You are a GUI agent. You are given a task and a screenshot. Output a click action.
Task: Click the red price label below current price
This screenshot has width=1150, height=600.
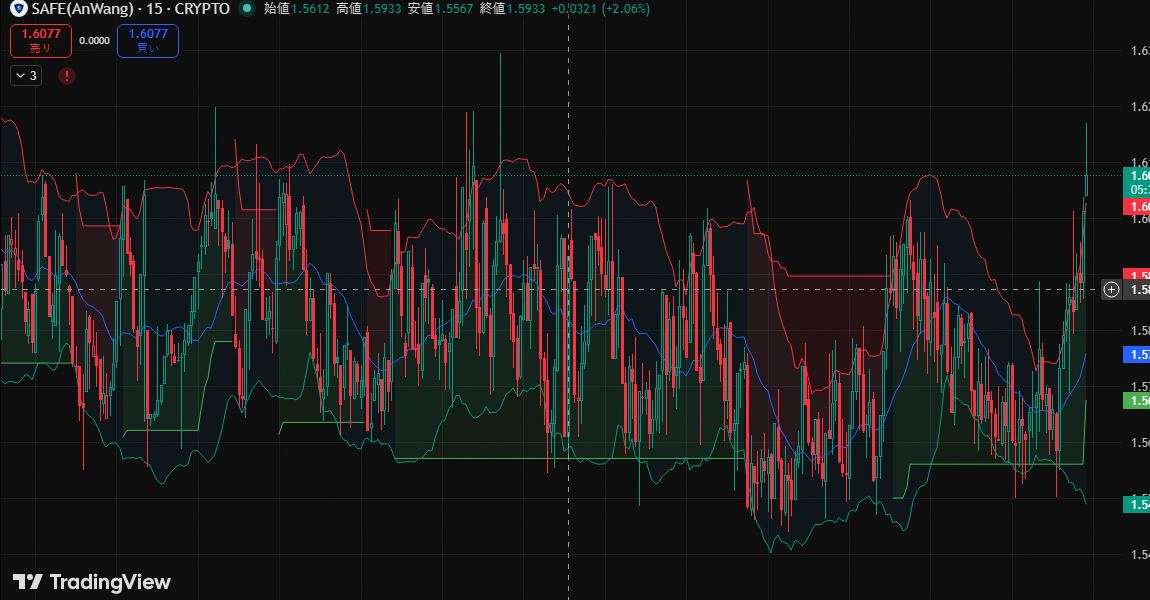click(x=1137, y=207)
